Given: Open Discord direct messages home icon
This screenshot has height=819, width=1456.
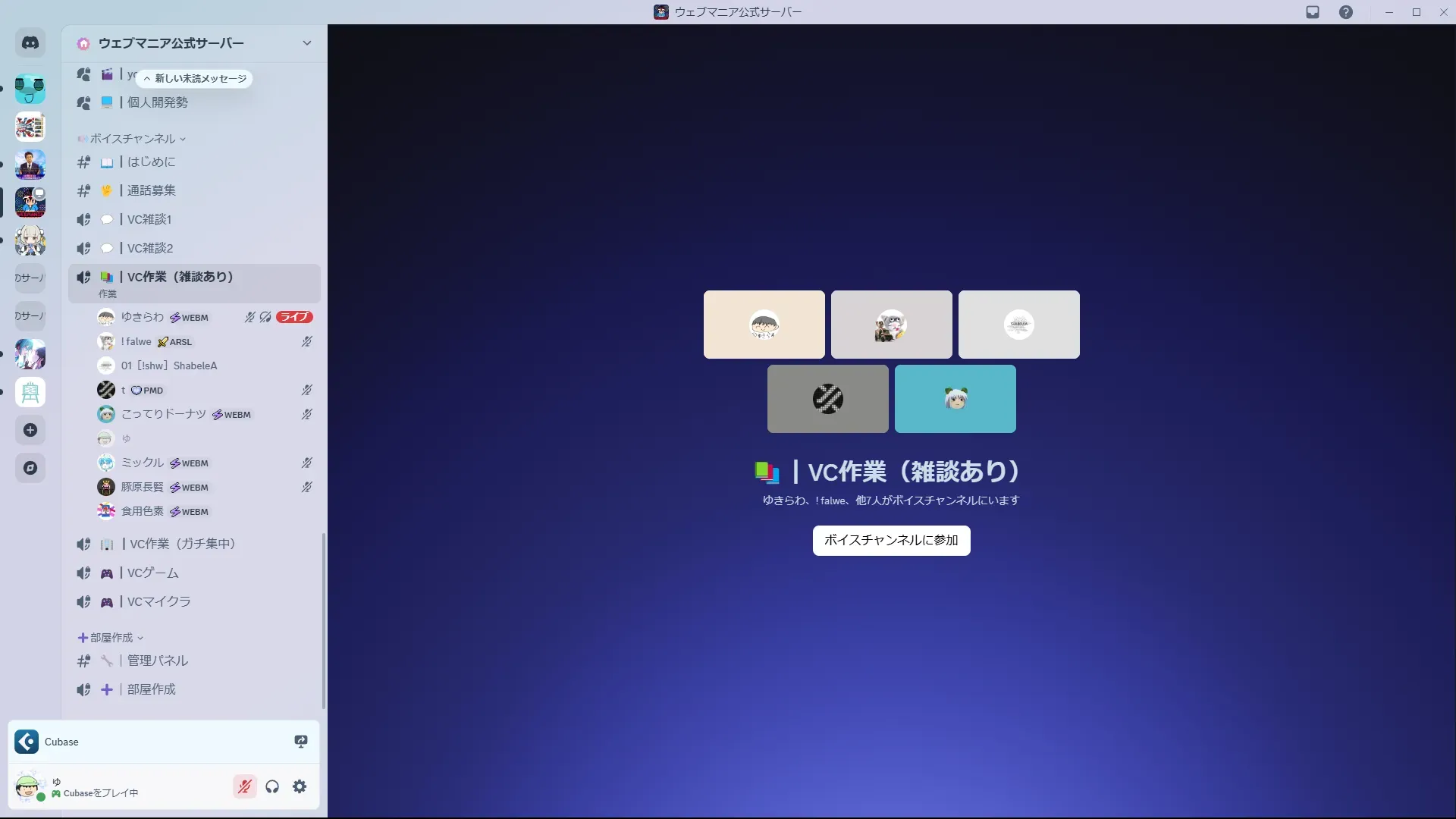Looking at the screenshot, I should (30, 43).
